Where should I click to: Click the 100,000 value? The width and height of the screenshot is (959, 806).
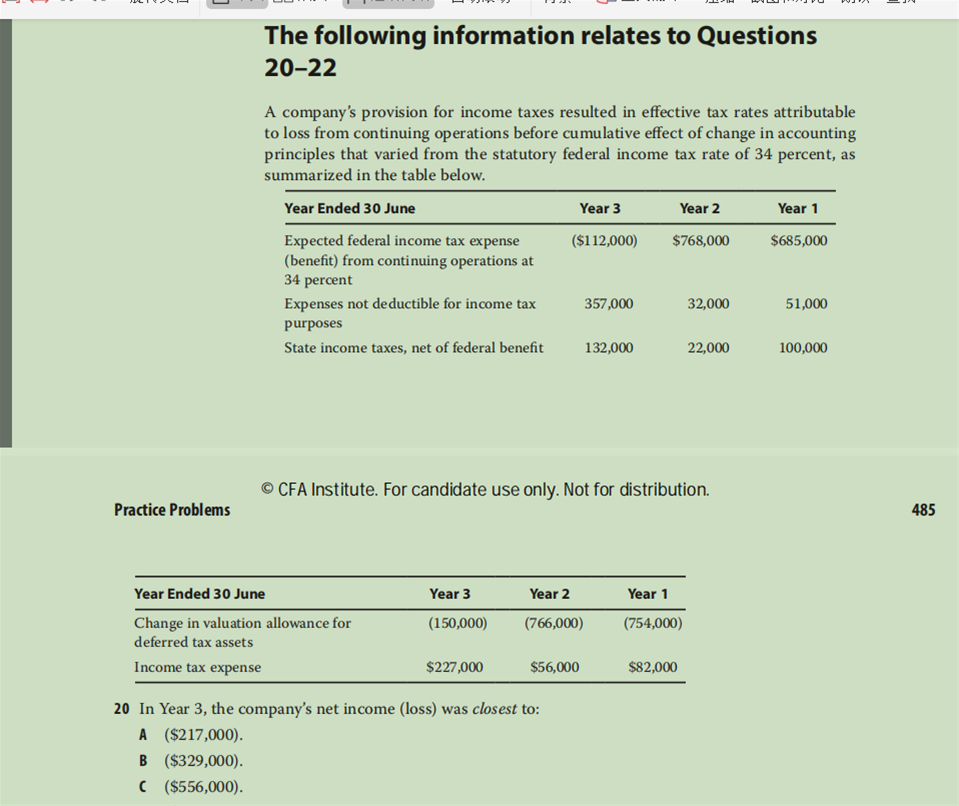(x=803, y=347)
